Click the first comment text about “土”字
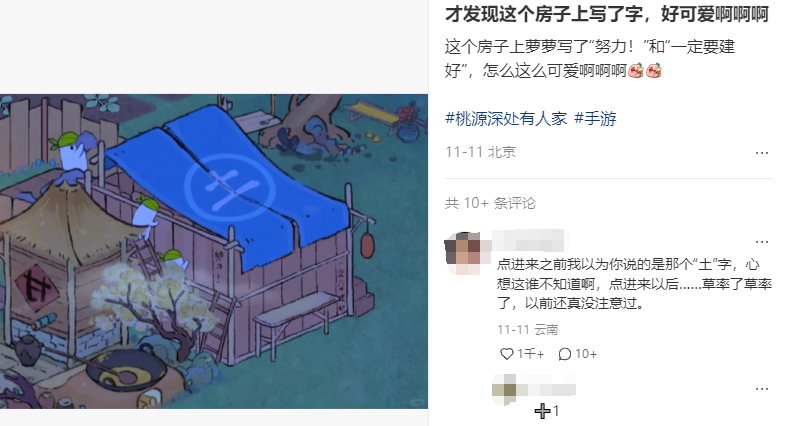The height and width of the screenshot is (426, 787). (634, 283)
